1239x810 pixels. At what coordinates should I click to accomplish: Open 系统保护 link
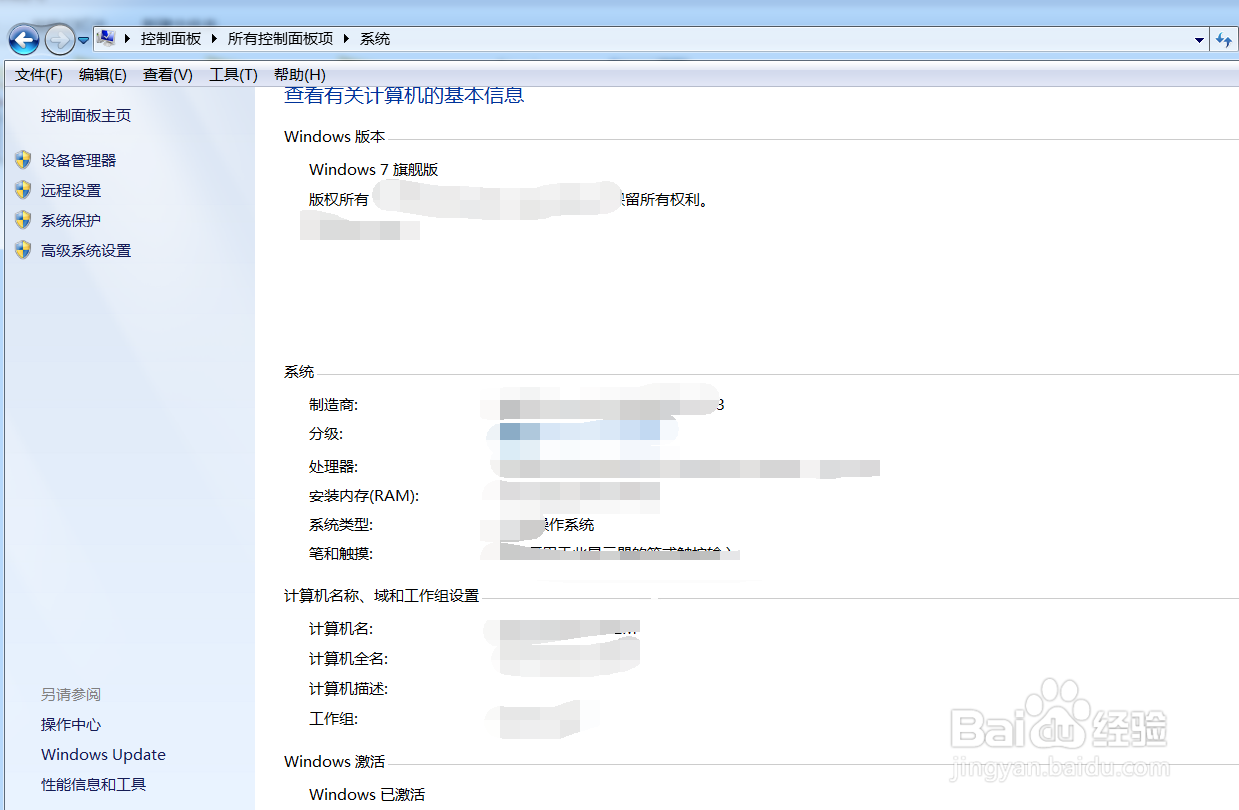(x=71, y=220)
